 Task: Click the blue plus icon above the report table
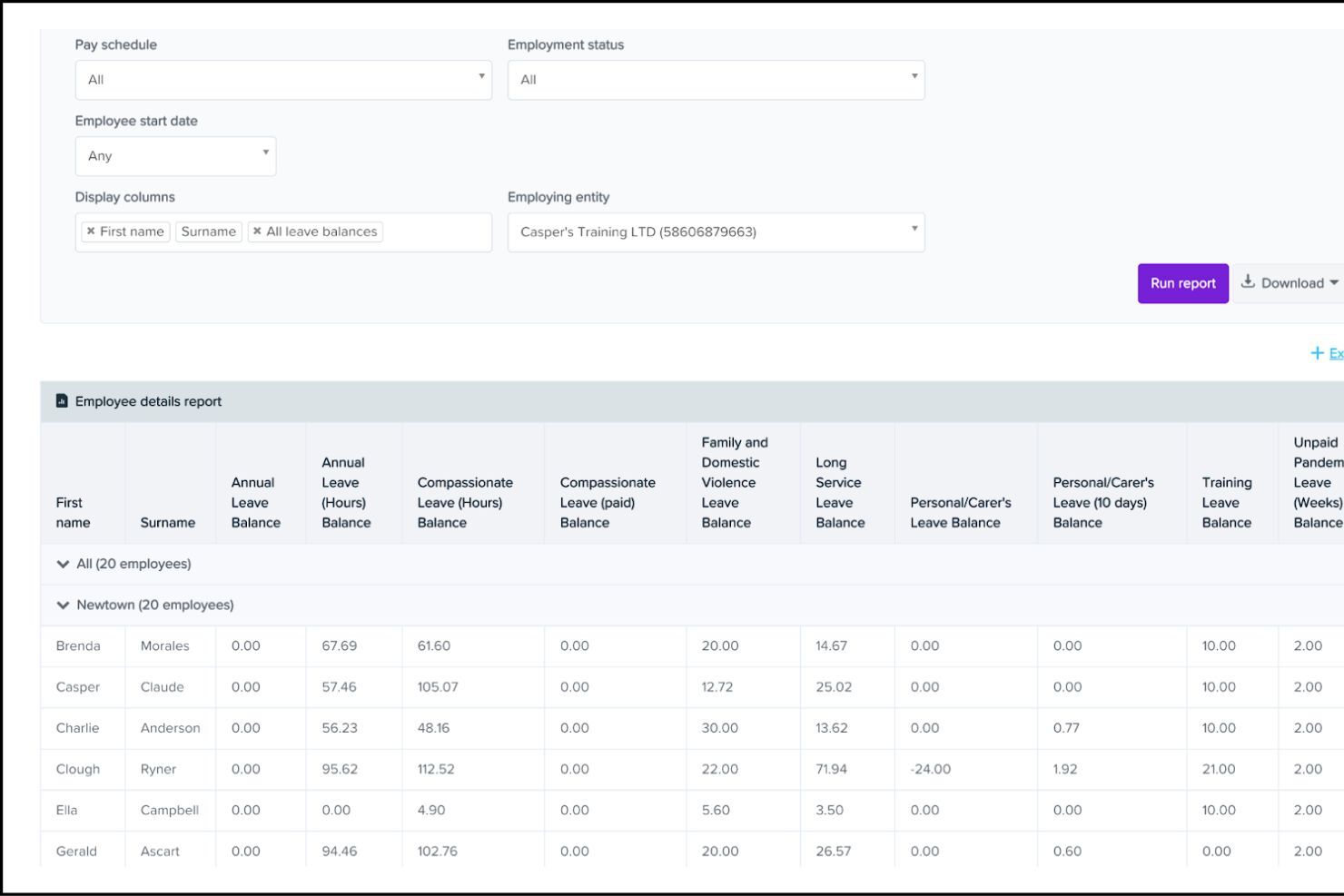pyautogui.click(x=1319, y=353)
